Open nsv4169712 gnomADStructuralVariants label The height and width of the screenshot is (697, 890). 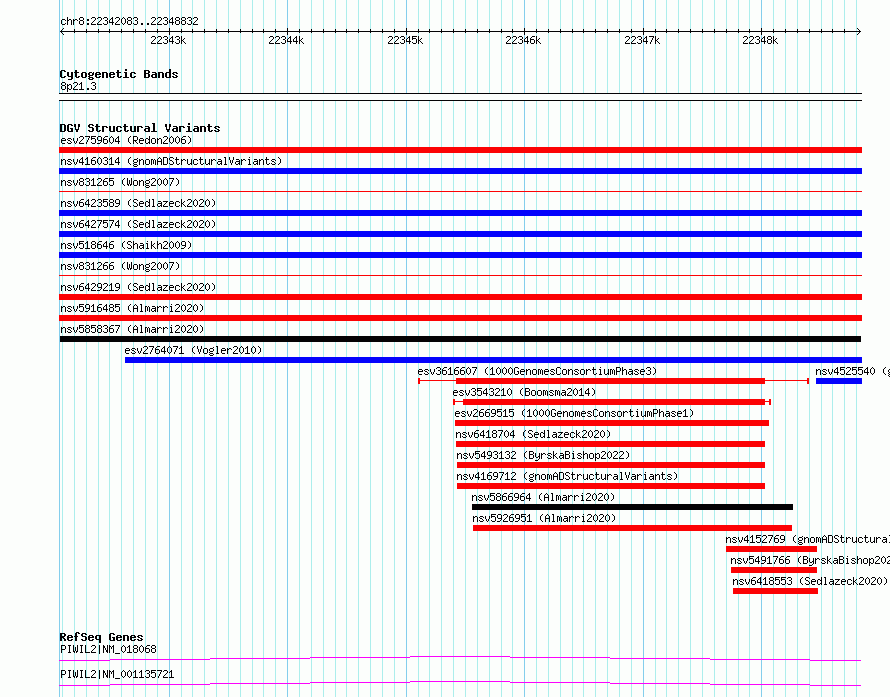567,476
